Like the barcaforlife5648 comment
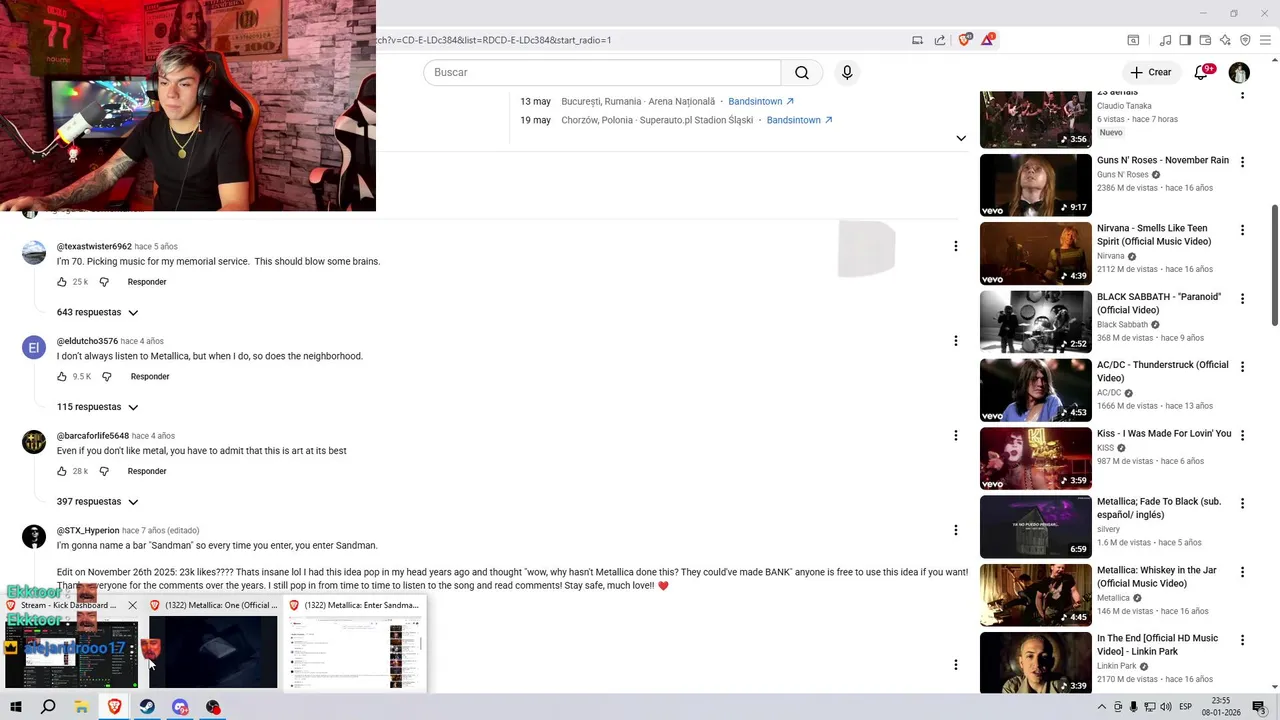This screenshot has height=720, width=1280. (62, 471)
